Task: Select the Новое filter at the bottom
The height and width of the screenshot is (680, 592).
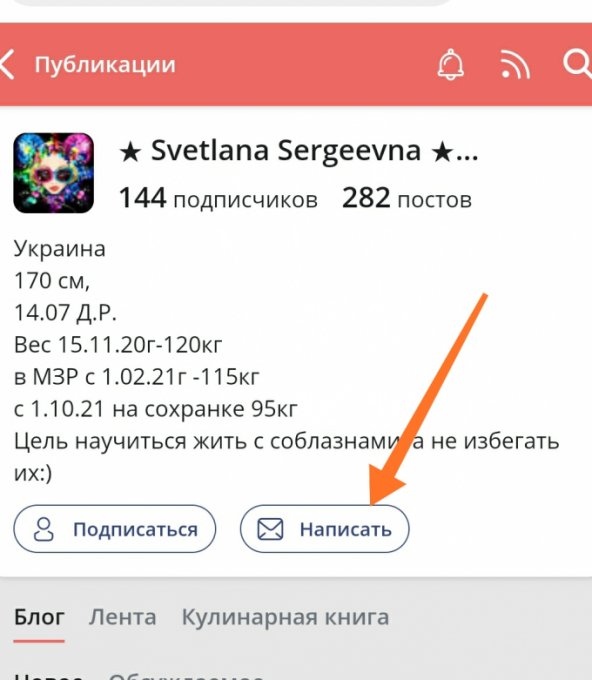Action: point(48,677)
